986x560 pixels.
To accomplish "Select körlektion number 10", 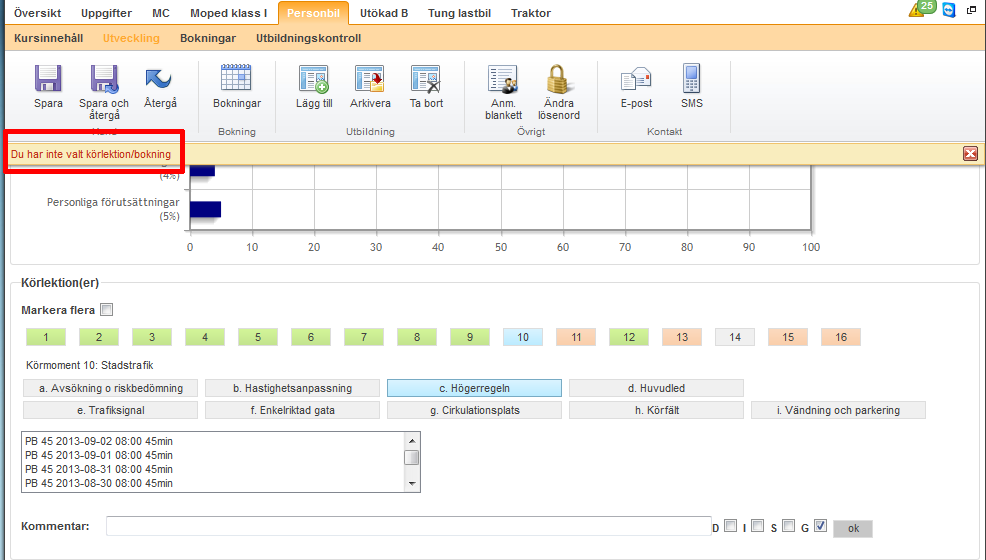I will click(x=523, y=337).
